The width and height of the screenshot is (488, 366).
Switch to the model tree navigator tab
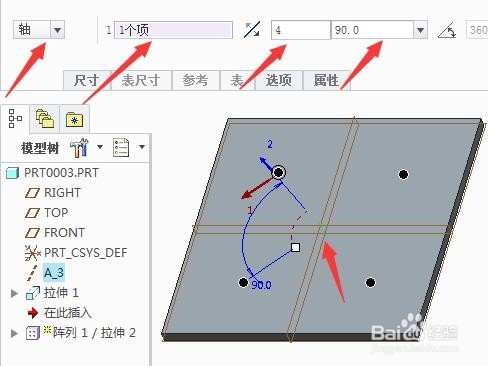[15, 119]
